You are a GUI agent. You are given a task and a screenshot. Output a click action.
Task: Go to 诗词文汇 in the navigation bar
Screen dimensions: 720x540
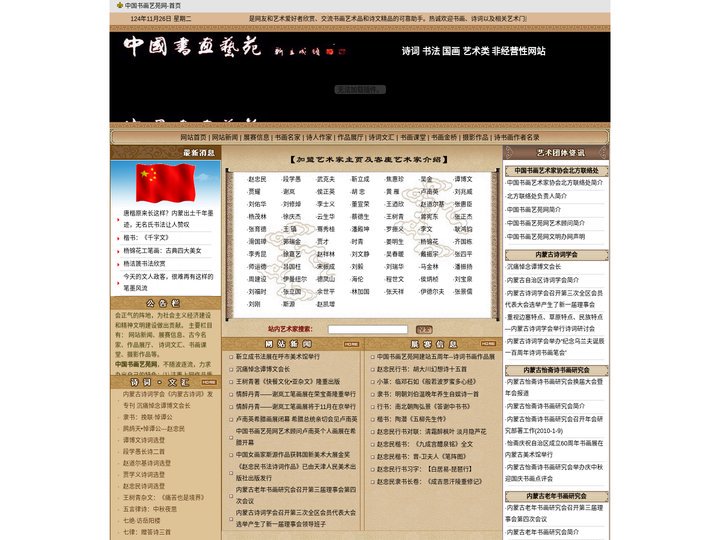click(x=382, y=137)
